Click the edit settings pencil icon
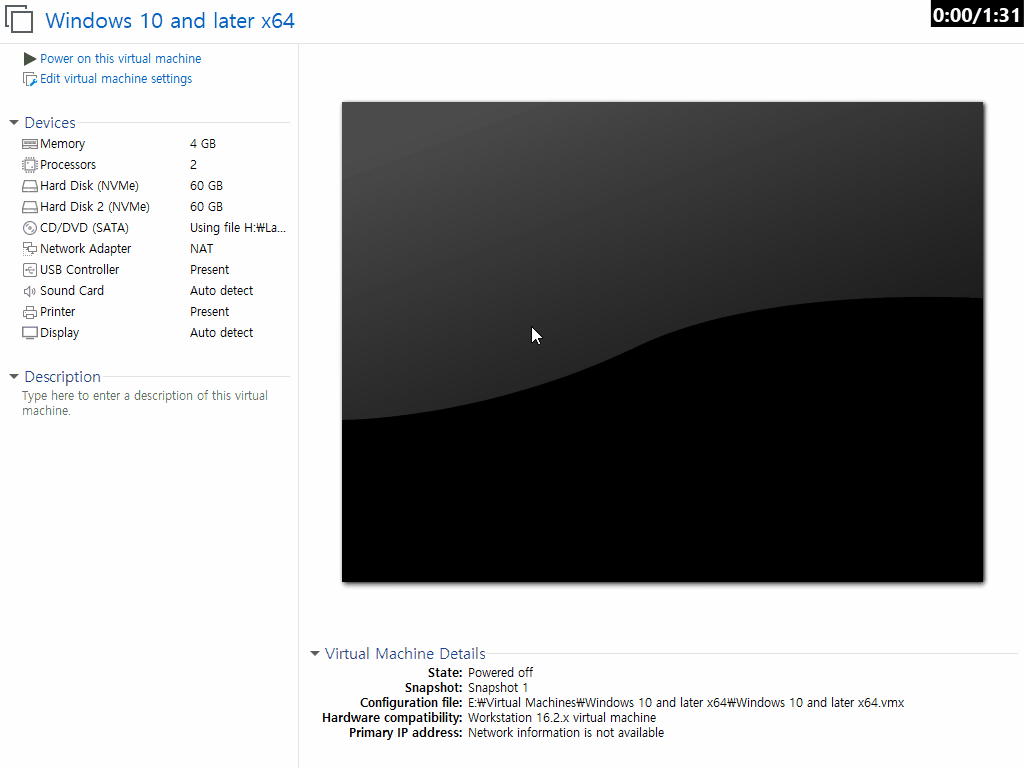 pyautogui.click(x=29, y=79)
